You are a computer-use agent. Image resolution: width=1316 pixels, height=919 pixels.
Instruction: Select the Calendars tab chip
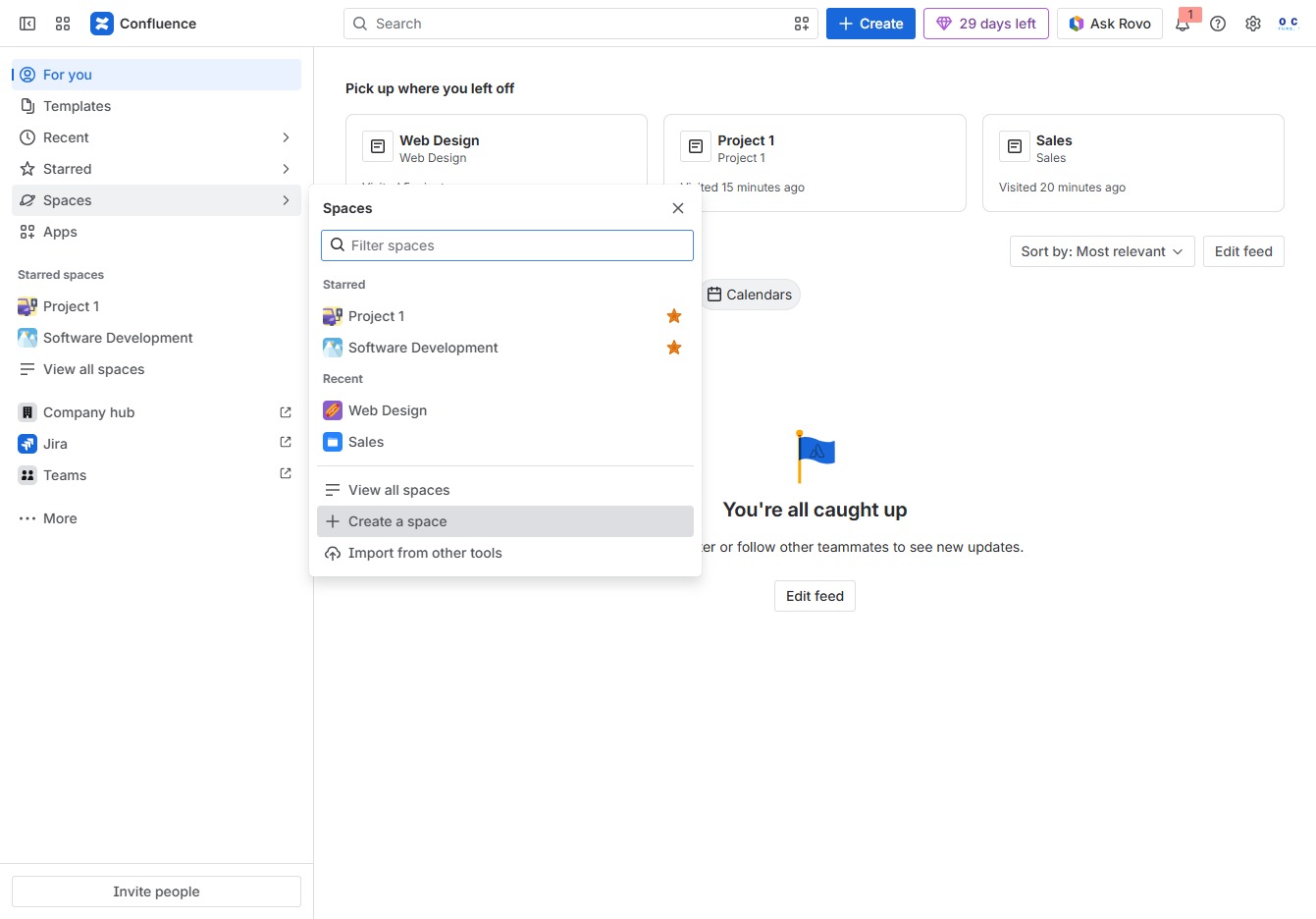751,295
